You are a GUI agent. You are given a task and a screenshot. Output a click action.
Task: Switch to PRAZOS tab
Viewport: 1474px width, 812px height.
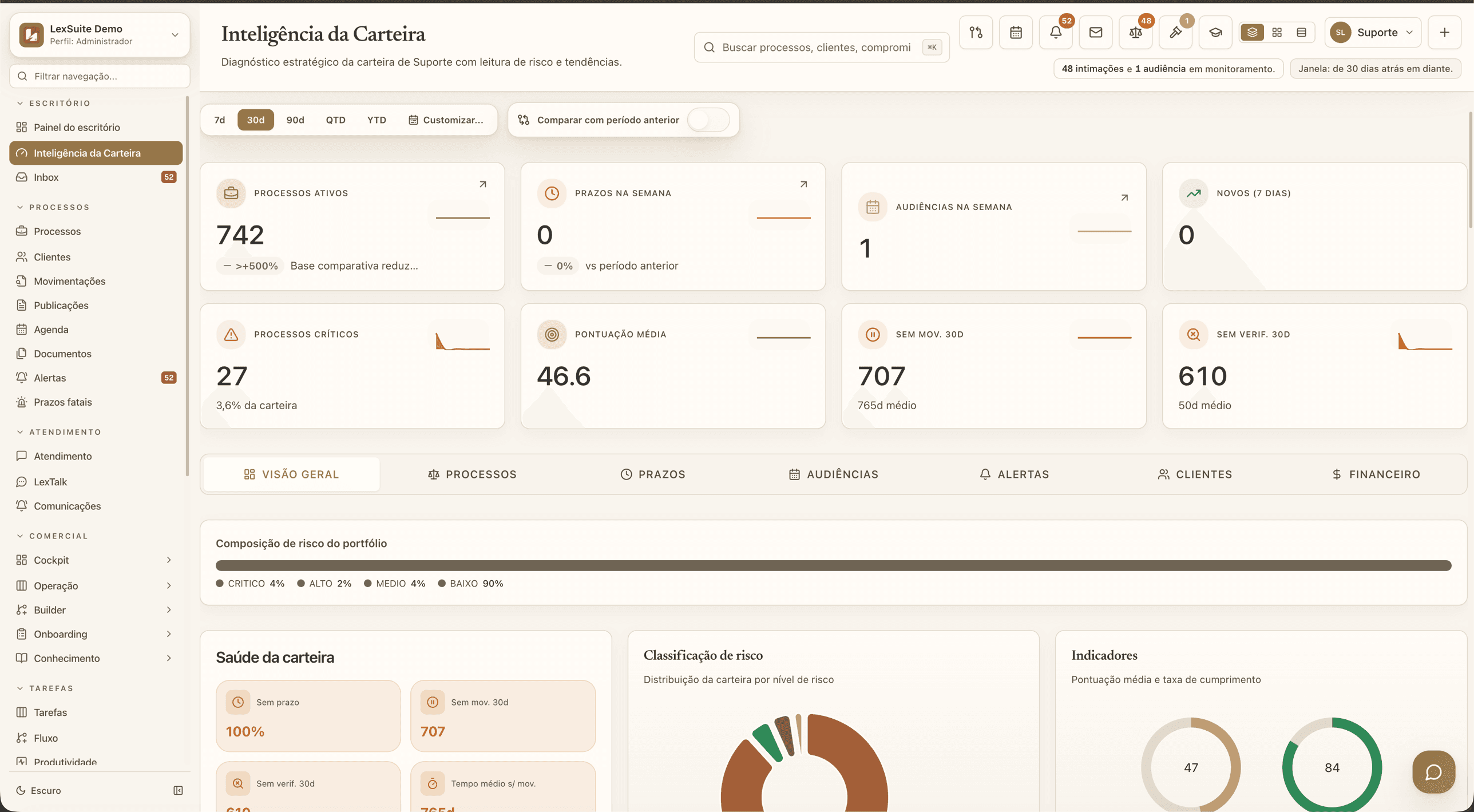pyautogui.click(x=653, y=474)
